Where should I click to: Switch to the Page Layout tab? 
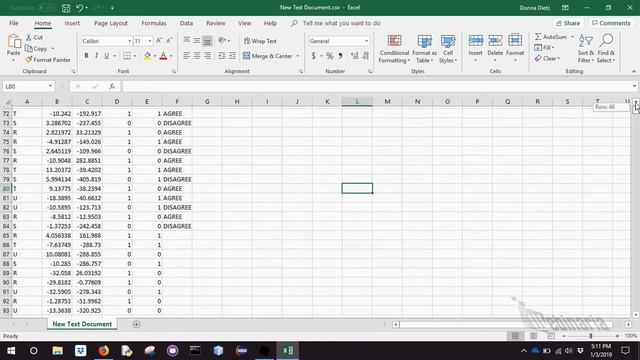111,23
